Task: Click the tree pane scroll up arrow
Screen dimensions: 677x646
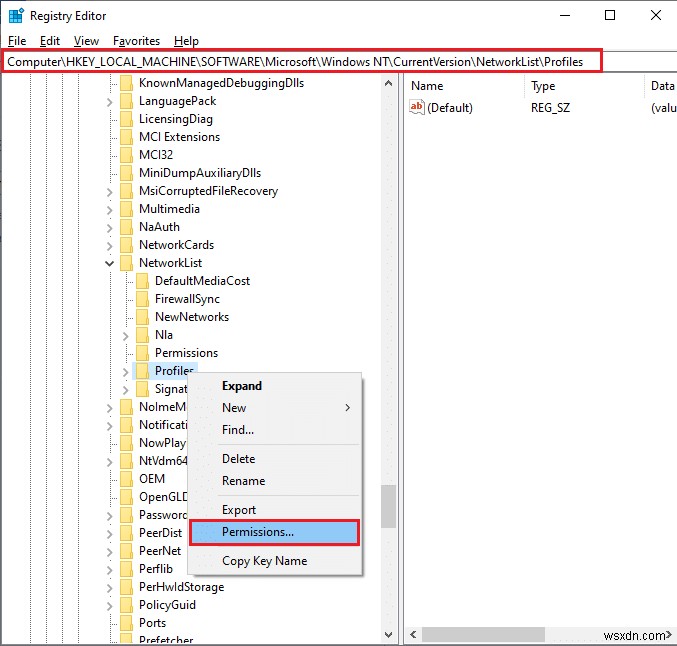Action: point(388,83)
